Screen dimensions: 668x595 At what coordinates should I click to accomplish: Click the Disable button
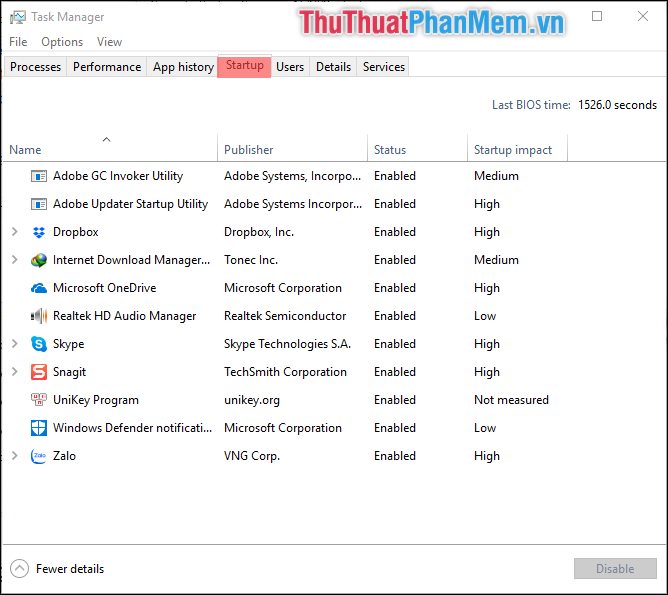tap(615, 569)
